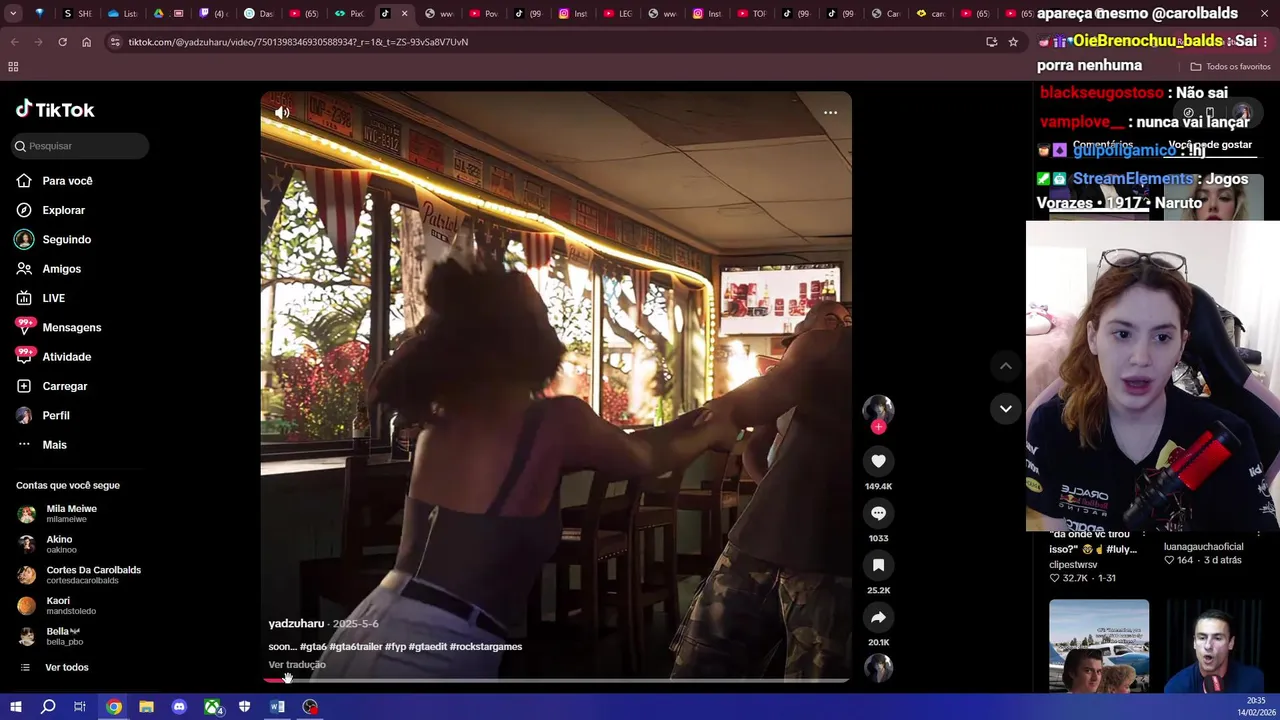Share the video via arrow icon
1280x720 pixels.
click(x=878, y=617)
